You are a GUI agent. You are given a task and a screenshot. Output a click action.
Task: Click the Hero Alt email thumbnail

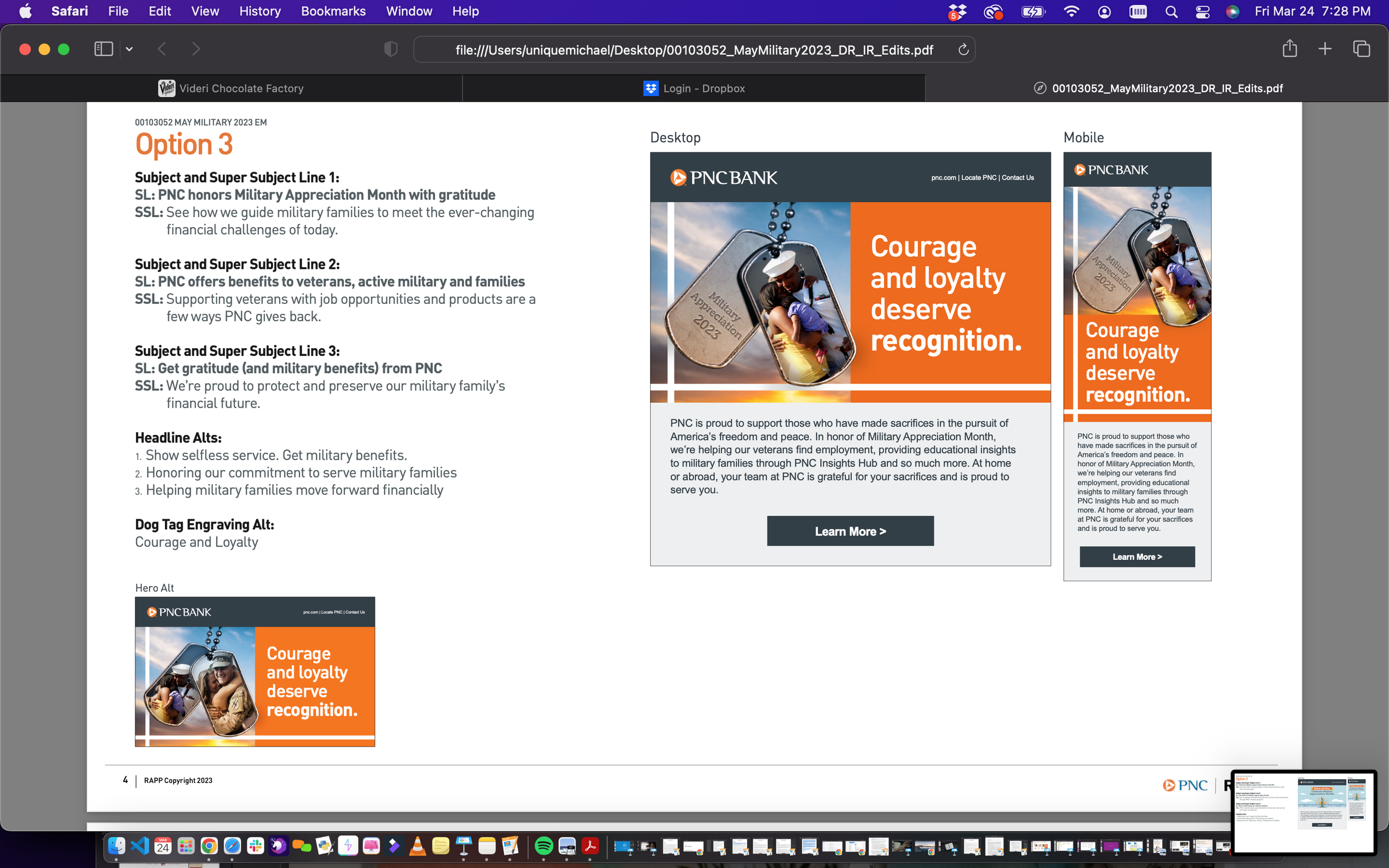pyautogui.click(x=254, y=671)
